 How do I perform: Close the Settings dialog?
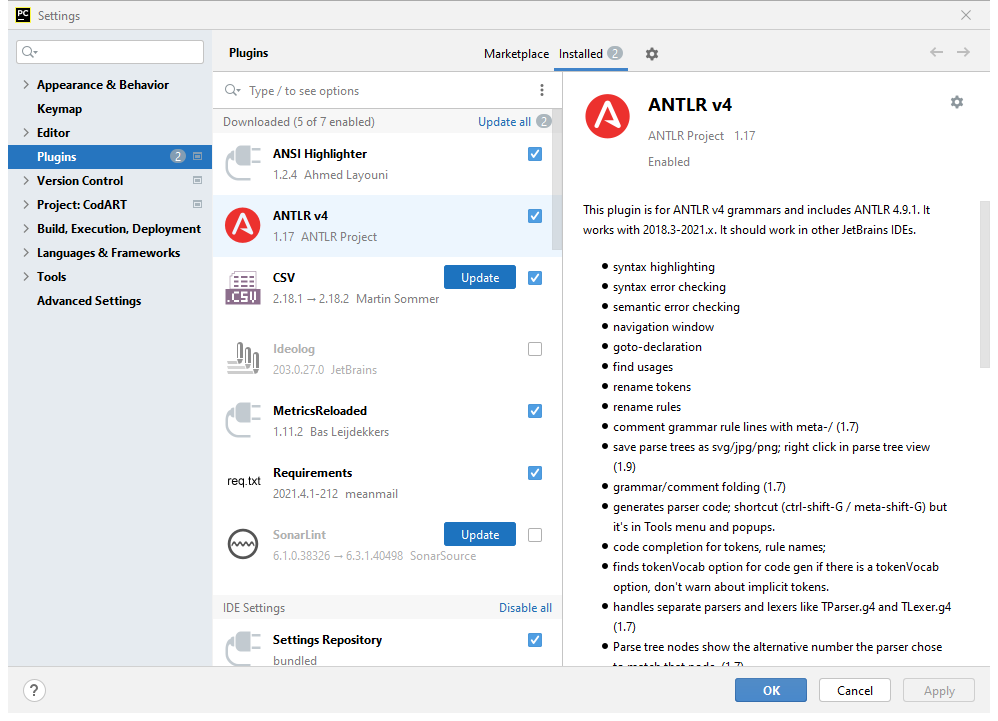966,15
